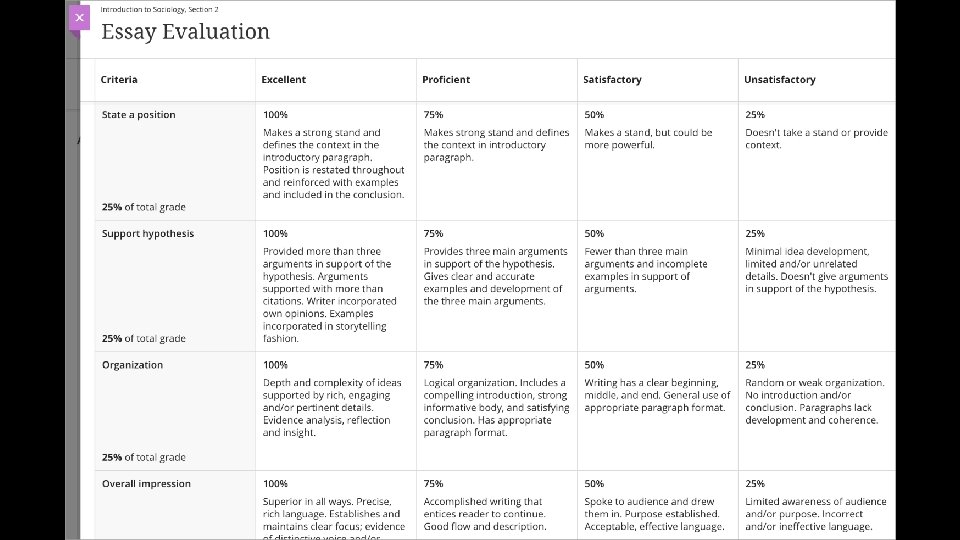This screenshot has height=540, width=960.
Task: Select Excellent 100% for Support hypothesis
Action: click(x=336, y=286)
